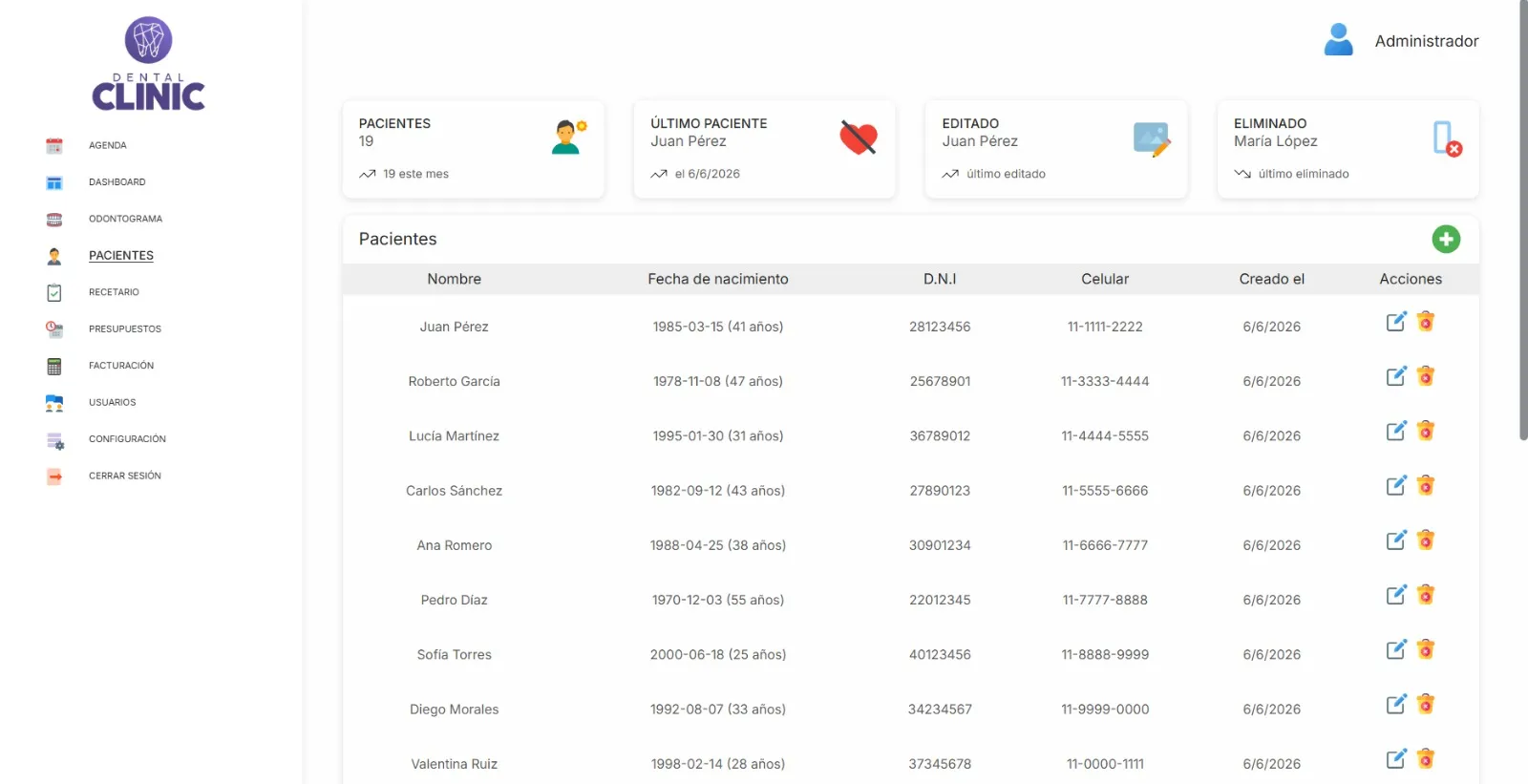Open the Pacientes count card
This screenshot has height=784, width=1528.
pos(474,150)
